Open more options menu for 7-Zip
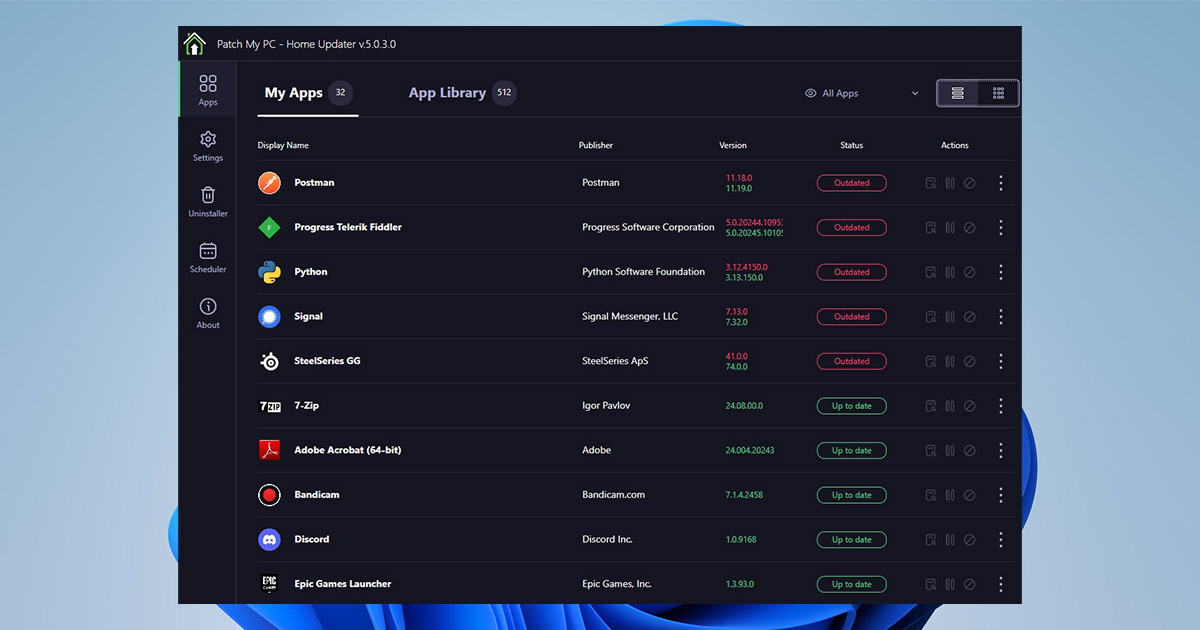 (x=1001, y=406)
